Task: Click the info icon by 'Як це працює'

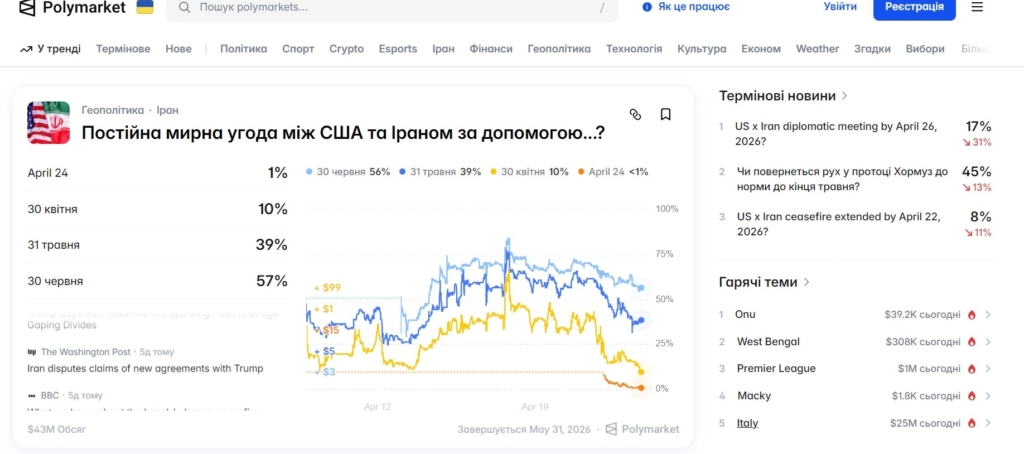Action: [645, 7]
